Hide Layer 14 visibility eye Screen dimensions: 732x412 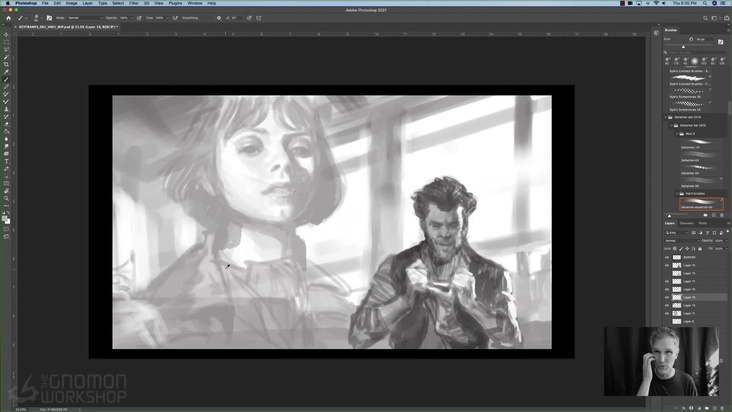pos(667,305)
